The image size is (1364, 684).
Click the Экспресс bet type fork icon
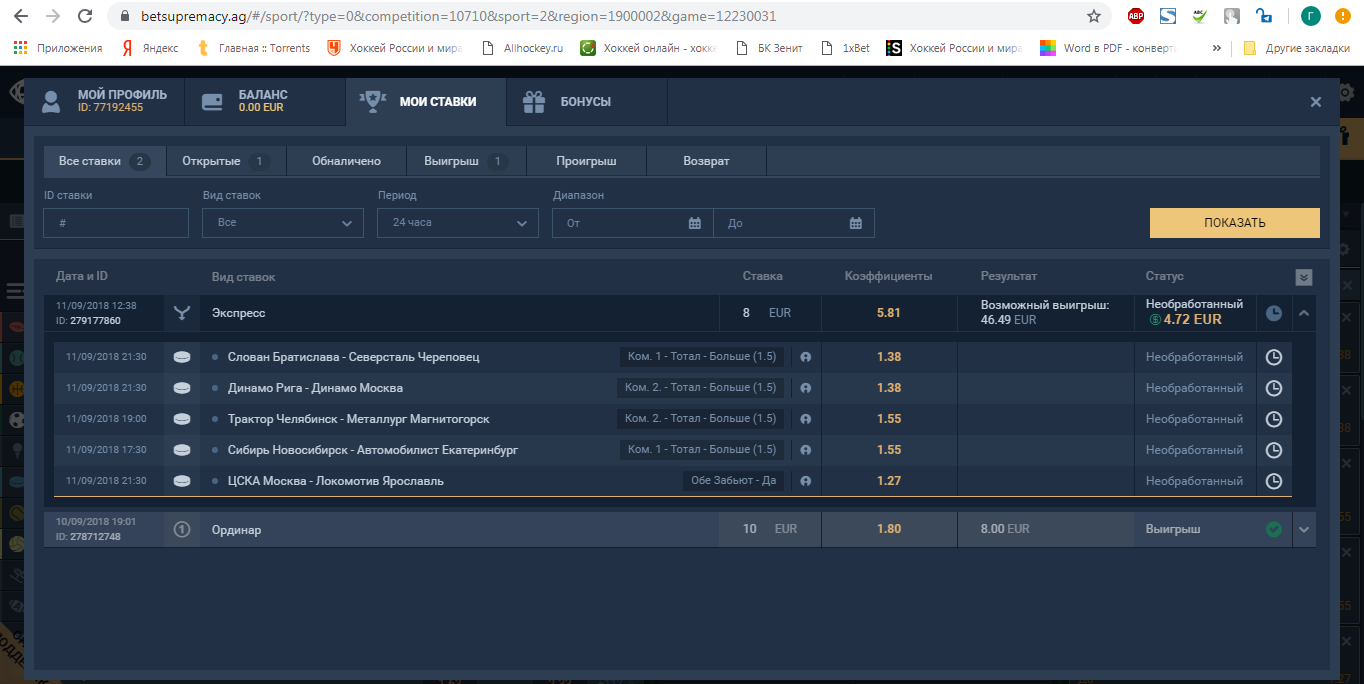point(181,313)
